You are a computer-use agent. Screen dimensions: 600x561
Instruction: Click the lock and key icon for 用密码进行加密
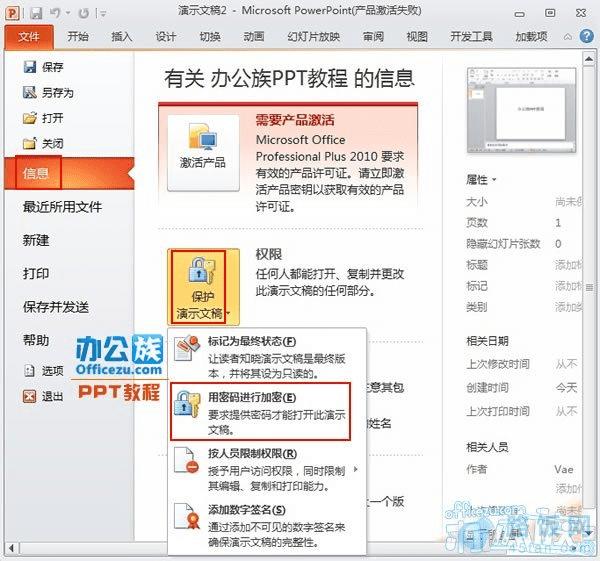[x=187, y=404]
